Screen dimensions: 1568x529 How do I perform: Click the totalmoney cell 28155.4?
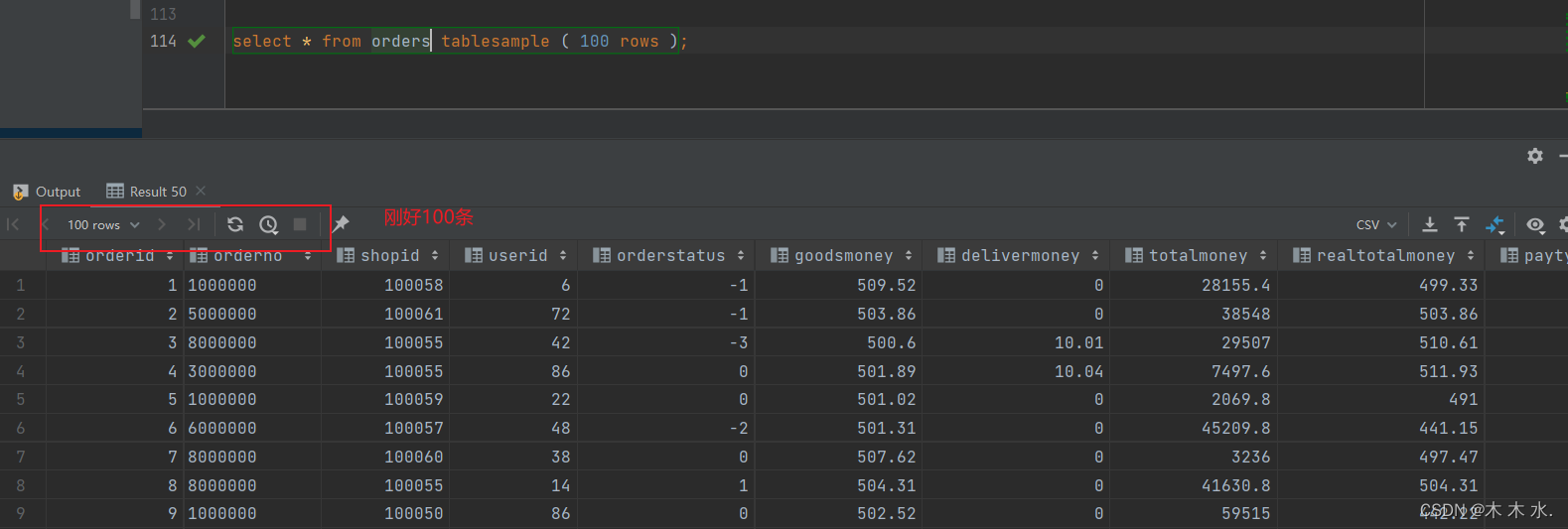1195,285
